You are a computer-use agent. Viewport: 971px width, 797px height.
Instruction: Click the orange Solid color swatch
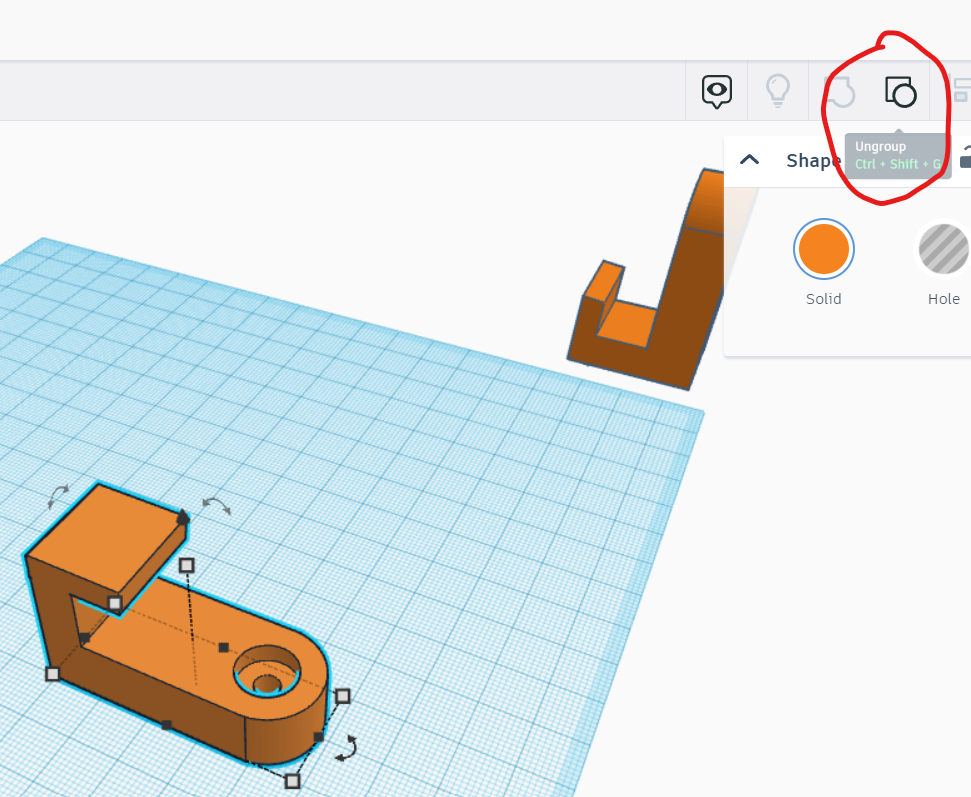click(823, 248)
